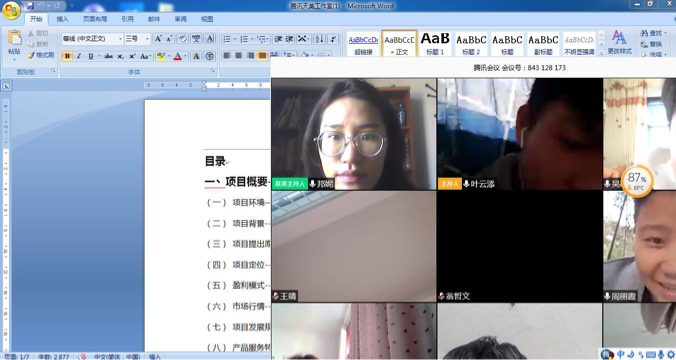The height and width of the screenshot is (360, 676).
Task: Click the Office button logo
Action: click(11, 10)
